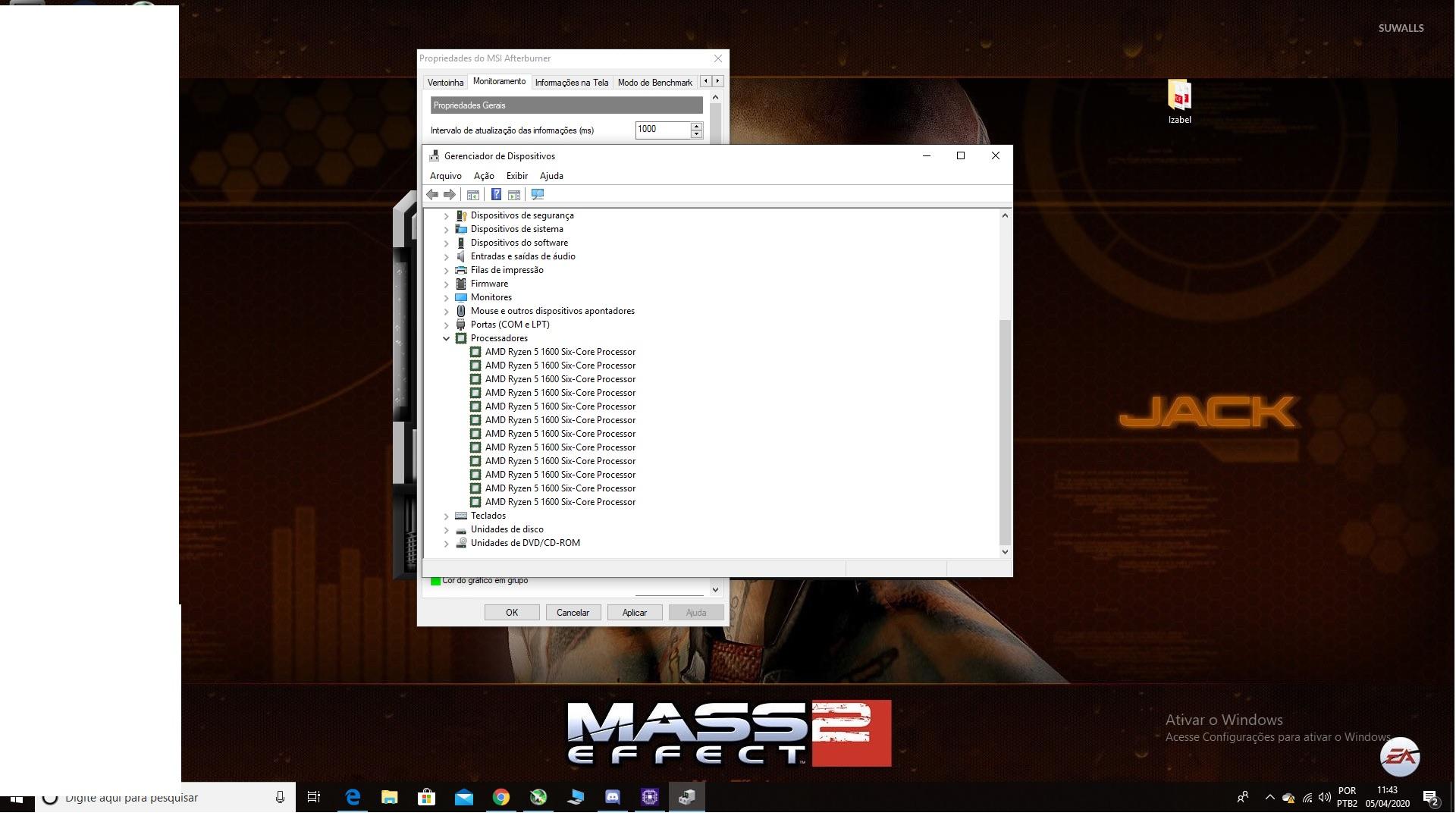Open the Xbox app on the taskbar
Image resolution: width=1456 pixels, height=819 pixels.
[x=538, y=797]
